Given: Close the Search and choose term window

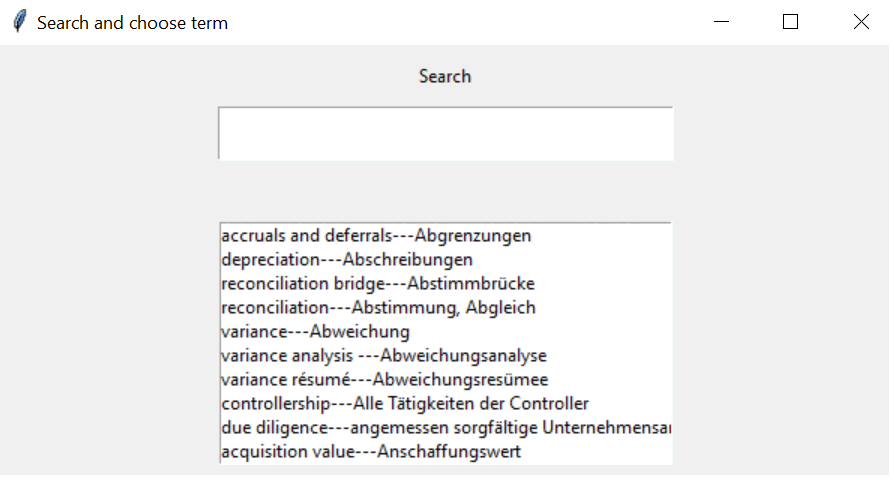Looking at the screenshot, I should tap(861, 22).
